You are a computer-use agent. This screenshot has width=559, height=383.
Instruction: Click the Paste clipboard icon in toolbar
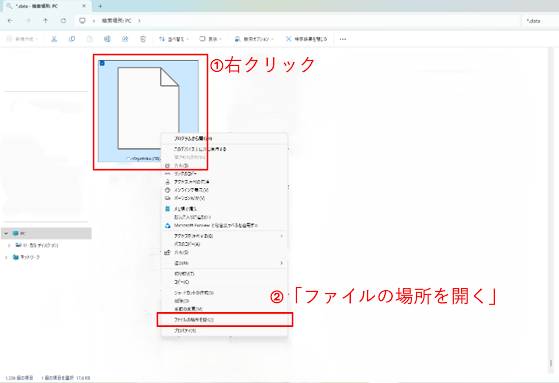point(89,39)
